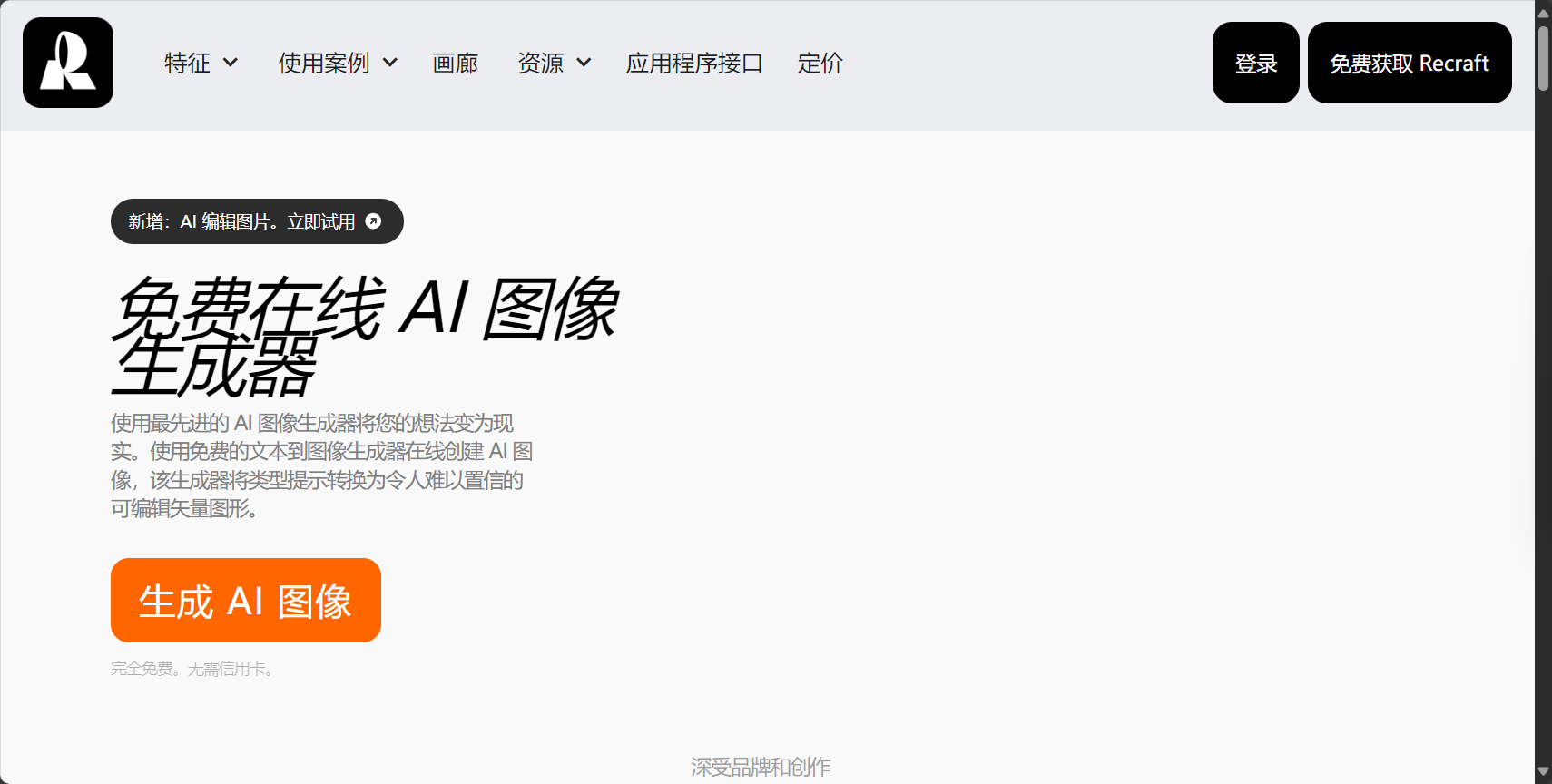Go to the 画廊 page
This screenshot has width=1552, height=784.
[x=456, y=63]
